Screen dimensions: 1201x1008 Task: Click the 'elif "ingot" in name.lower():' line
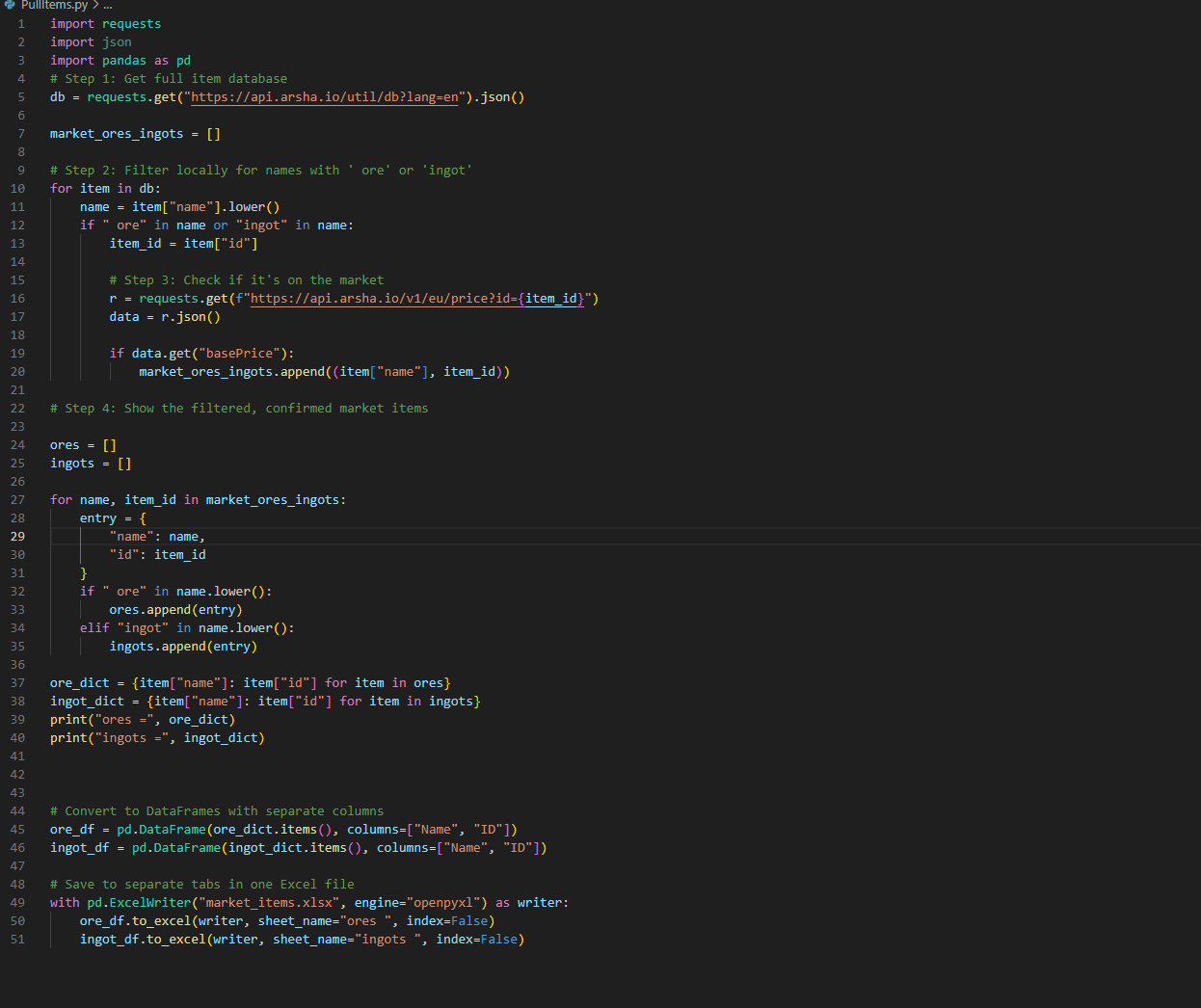[x=187, y=628]
